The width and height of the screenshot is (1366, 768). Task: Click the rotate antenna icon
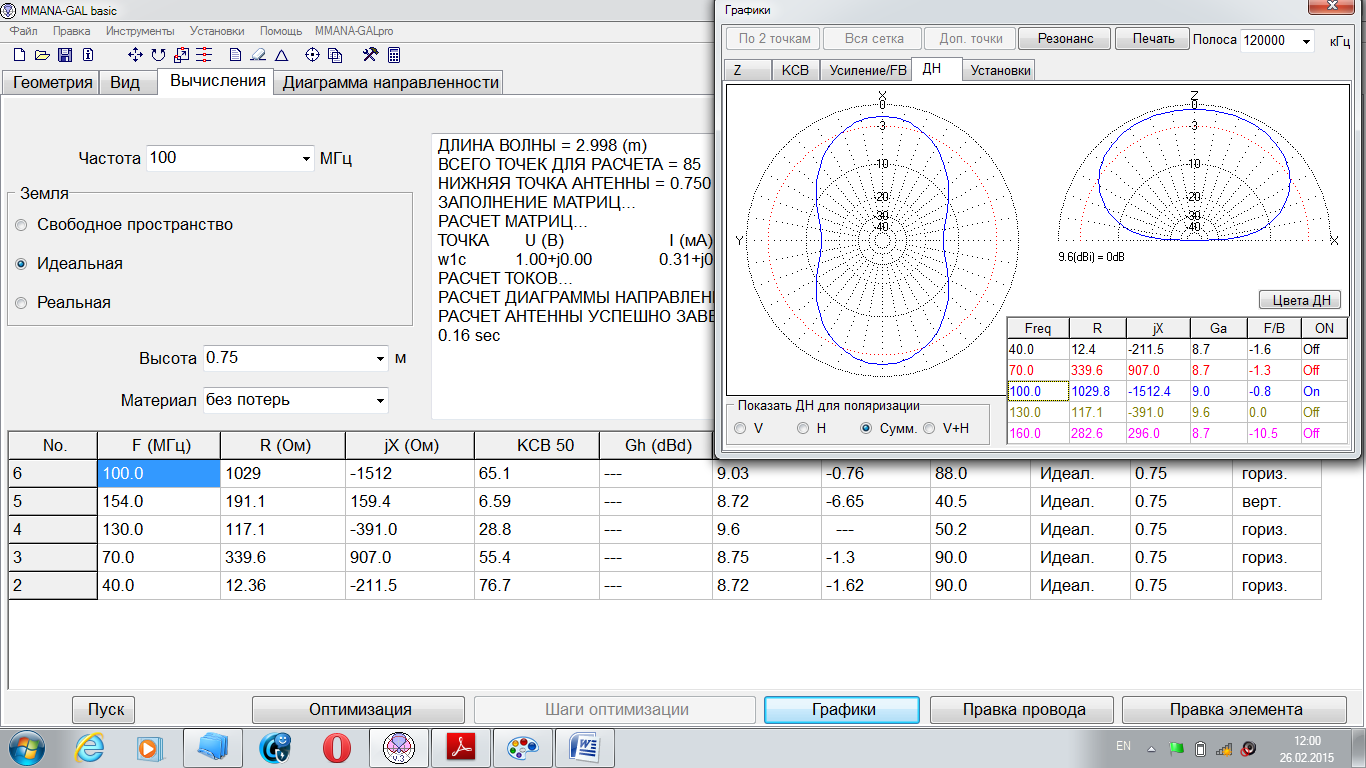160,55
